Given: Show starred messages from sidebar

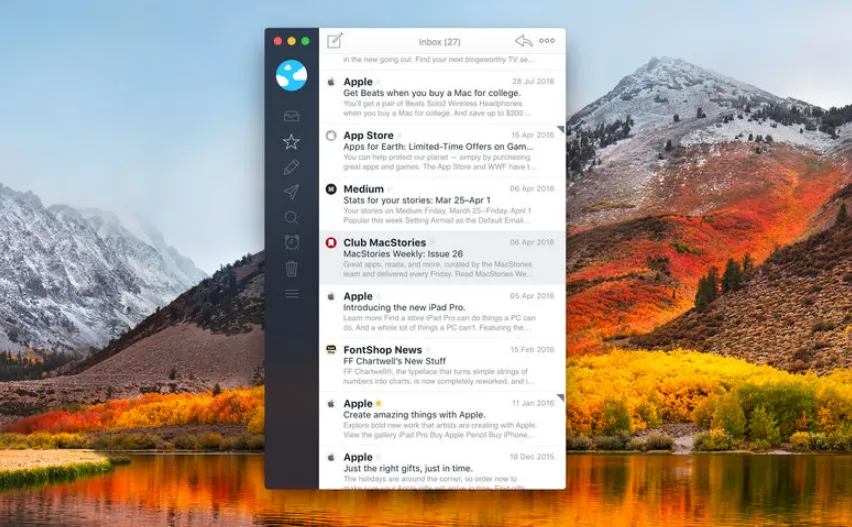Looking at the screenshot, I should tap(291, 142).
